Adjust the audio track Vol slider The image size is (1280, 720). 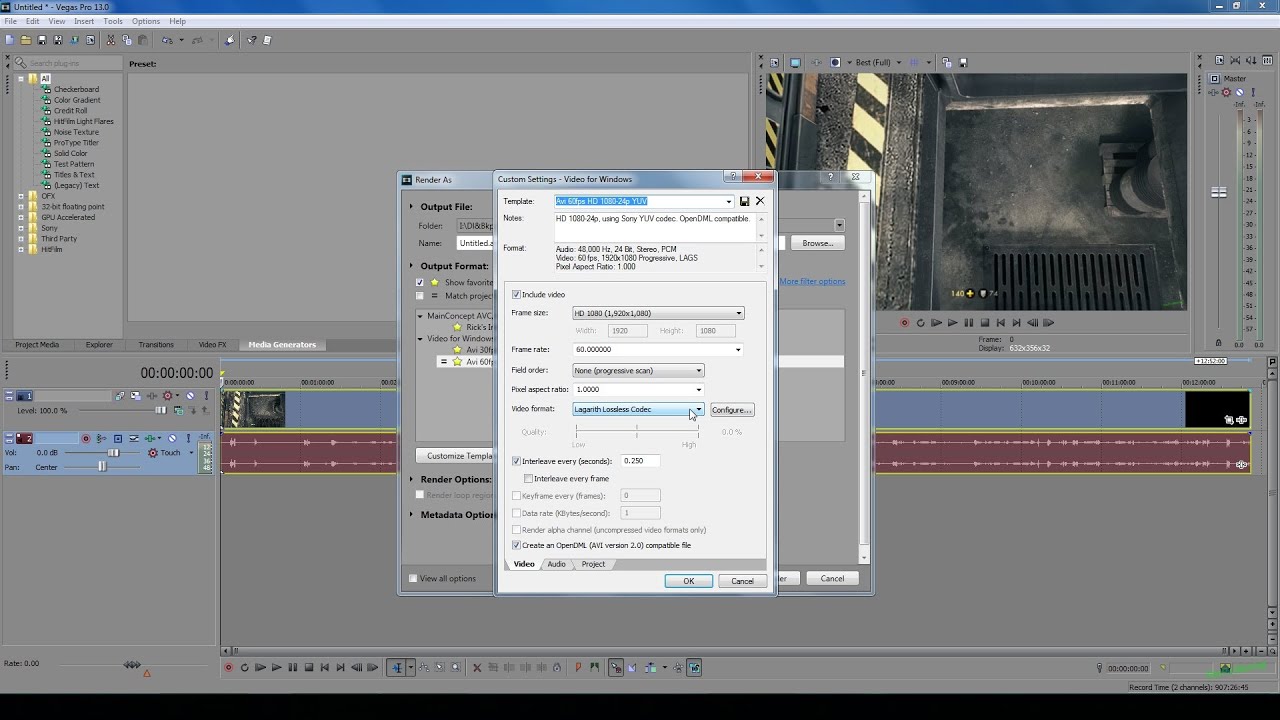point(113,453)
